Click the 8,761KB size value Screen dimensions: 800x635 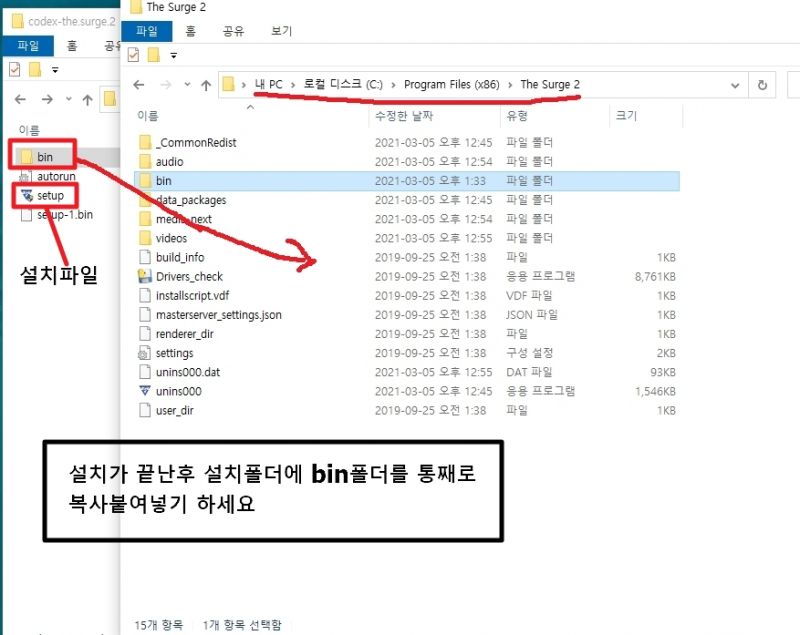pyautogui.click(x=655, y=276)
